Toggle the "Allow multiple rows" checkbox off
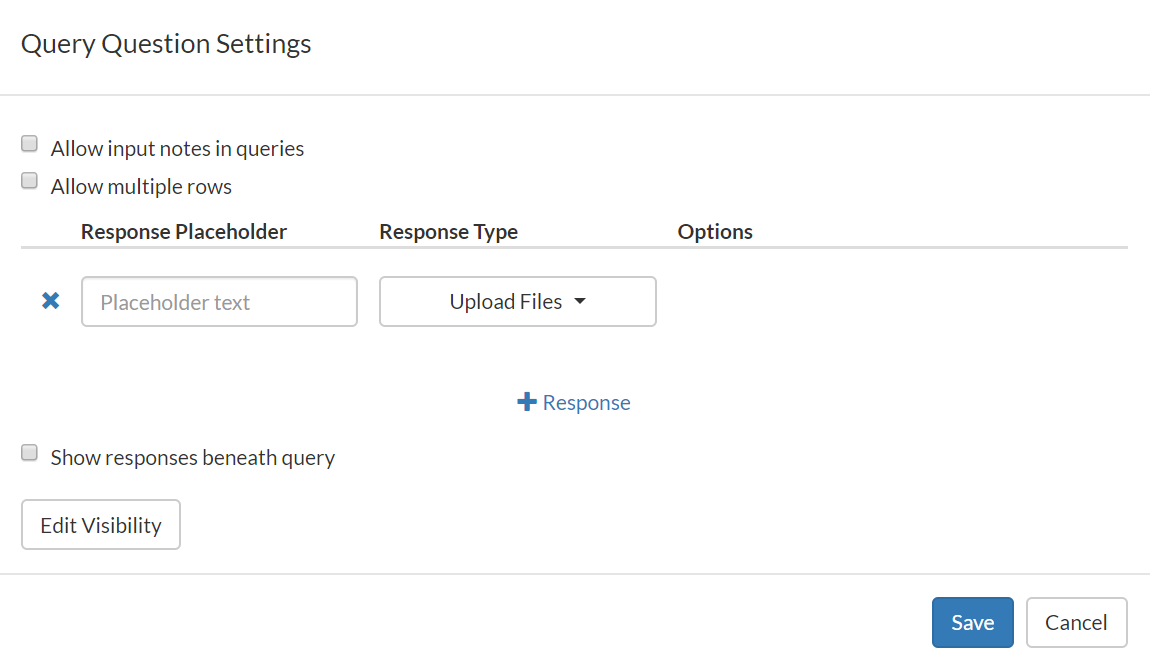This screenshot has width=1157, height=664. click(29, 180)
